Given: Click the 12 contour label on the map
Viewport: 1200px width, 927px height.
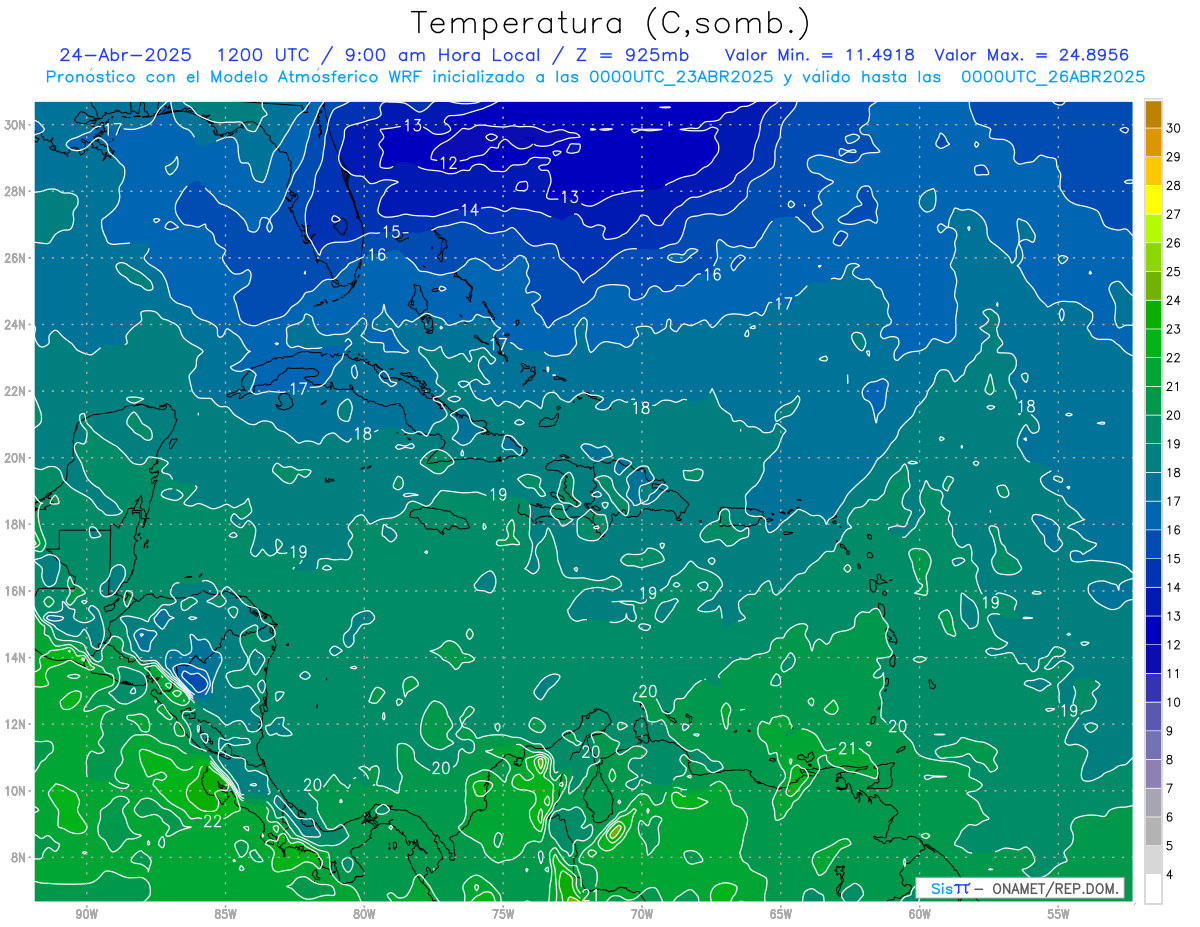Looking at the screenshot, I should tap(448, 162).
